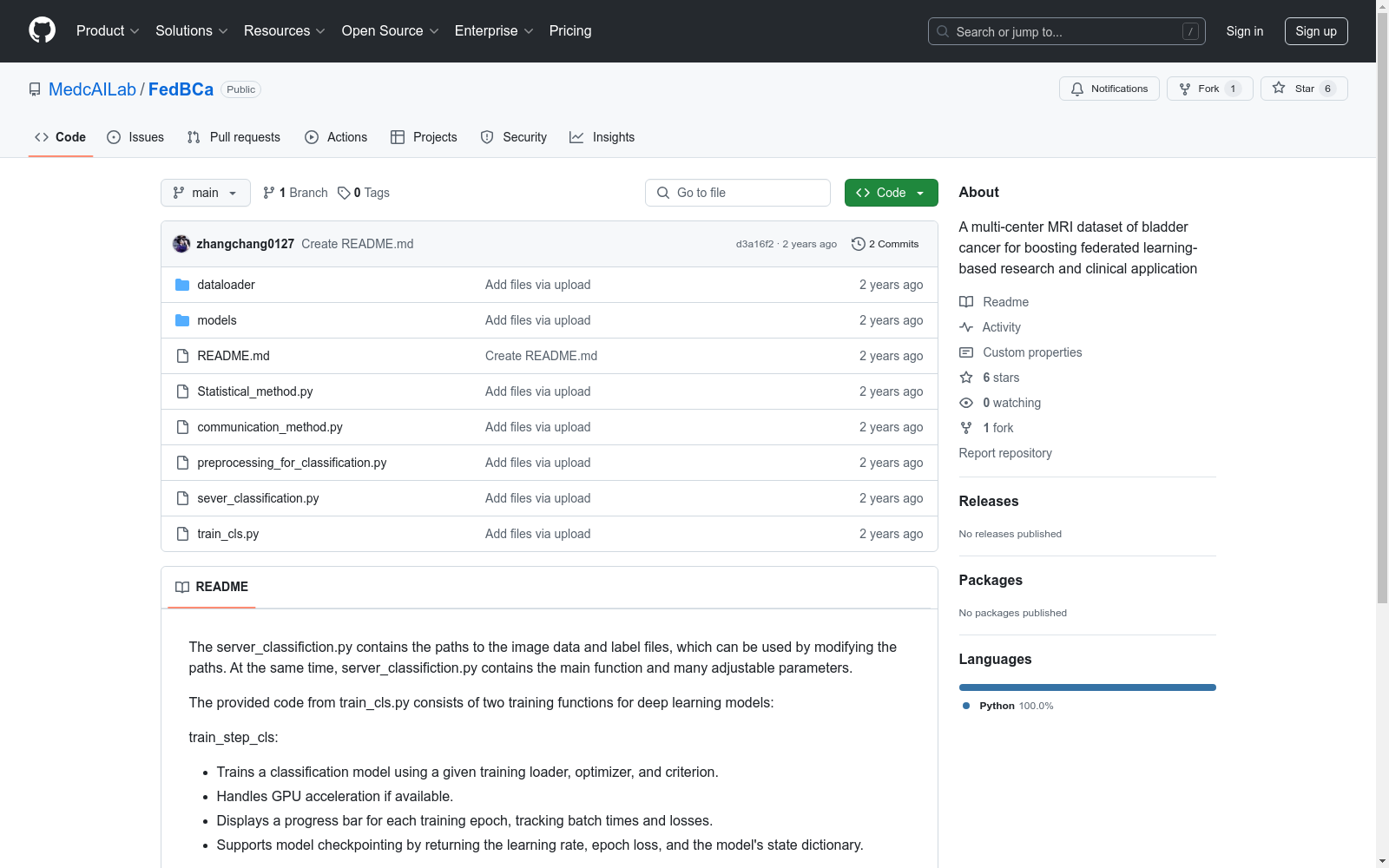Click the Sign in link
The width and height of the screenshot is (1389, 868).
[x=1245, y=31]
